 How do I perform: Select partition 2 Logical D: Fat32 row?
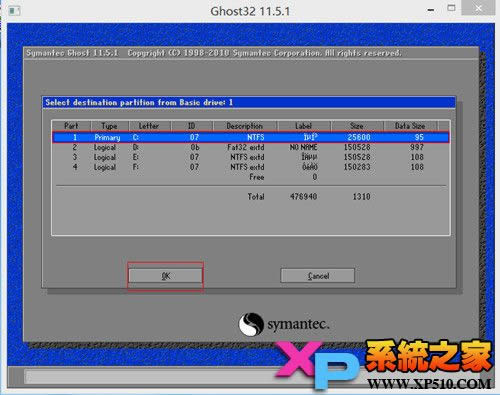tap(251, 147)
